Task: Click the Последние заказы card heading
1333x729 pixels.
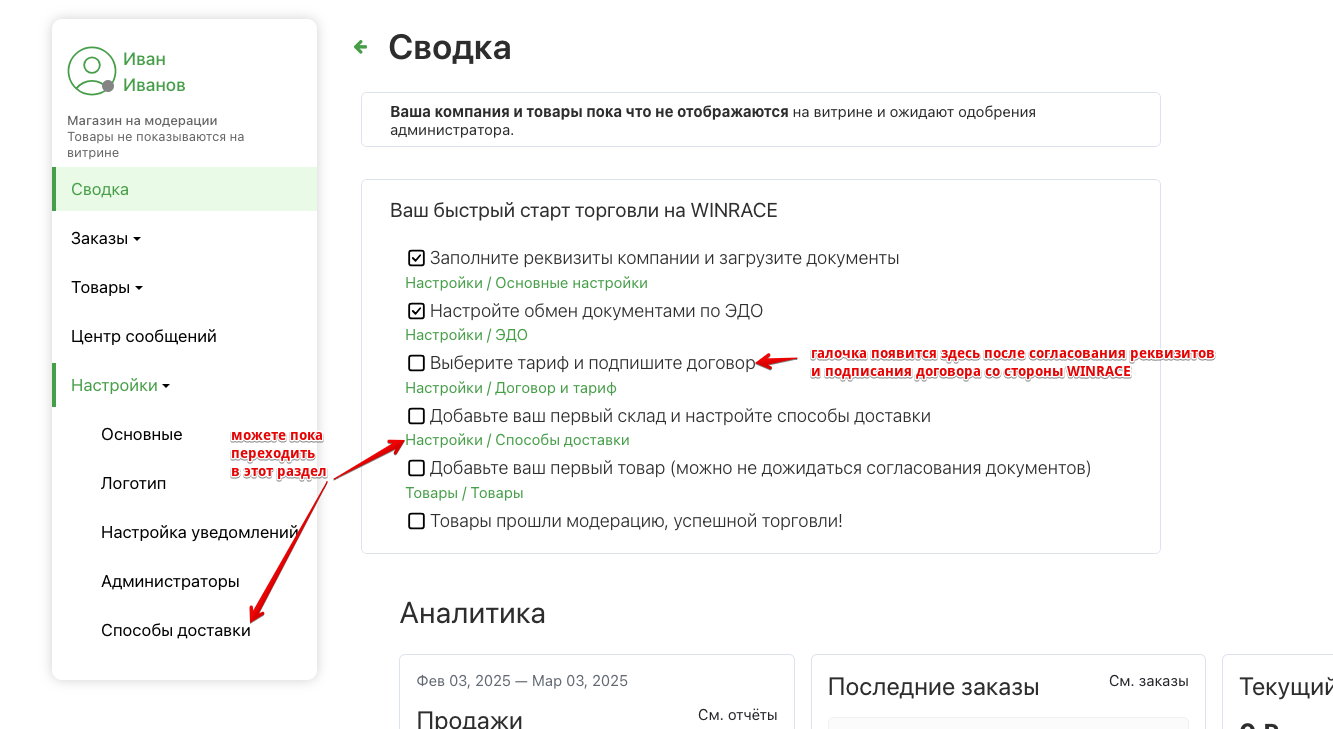Action: 934,687
